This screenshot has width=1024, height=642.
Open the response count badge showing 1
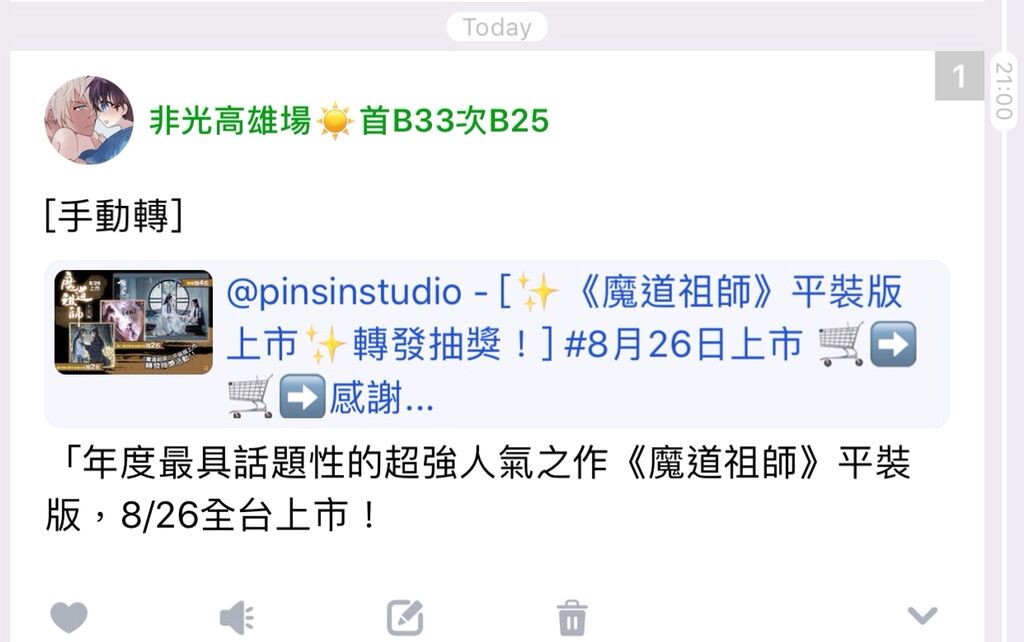tap(959, 76)
